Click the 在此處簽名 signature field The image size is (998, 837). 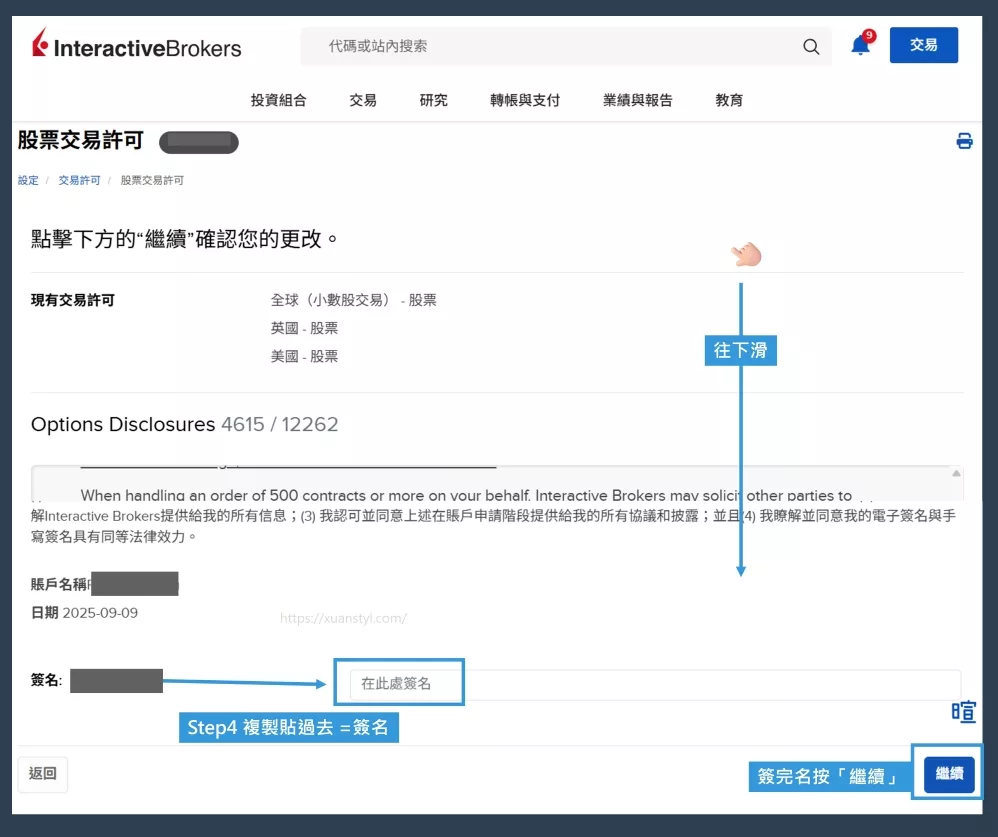[398, 682]
